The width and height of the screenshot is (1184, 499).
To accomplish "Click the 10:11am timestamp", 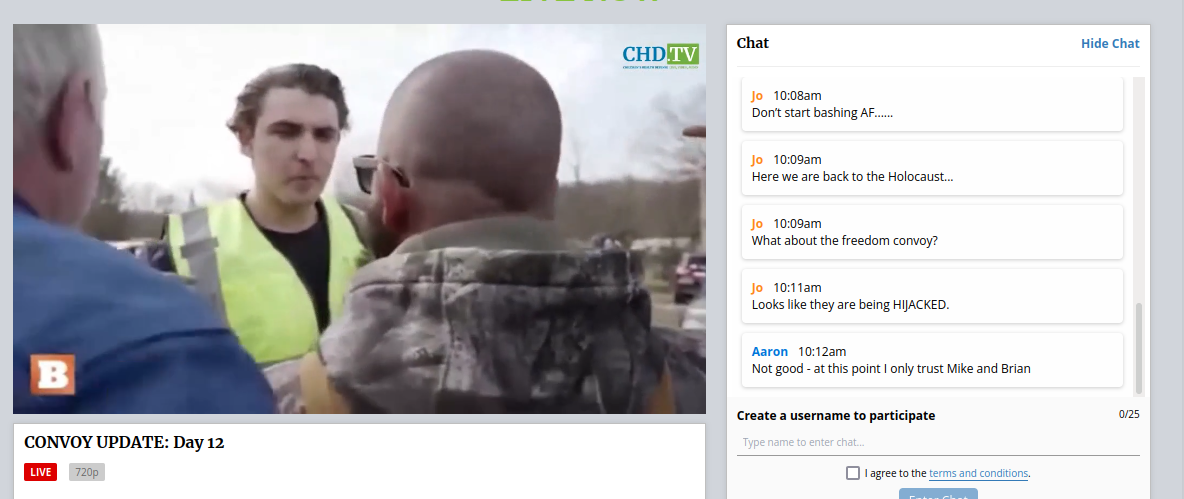I will (797, 288).
